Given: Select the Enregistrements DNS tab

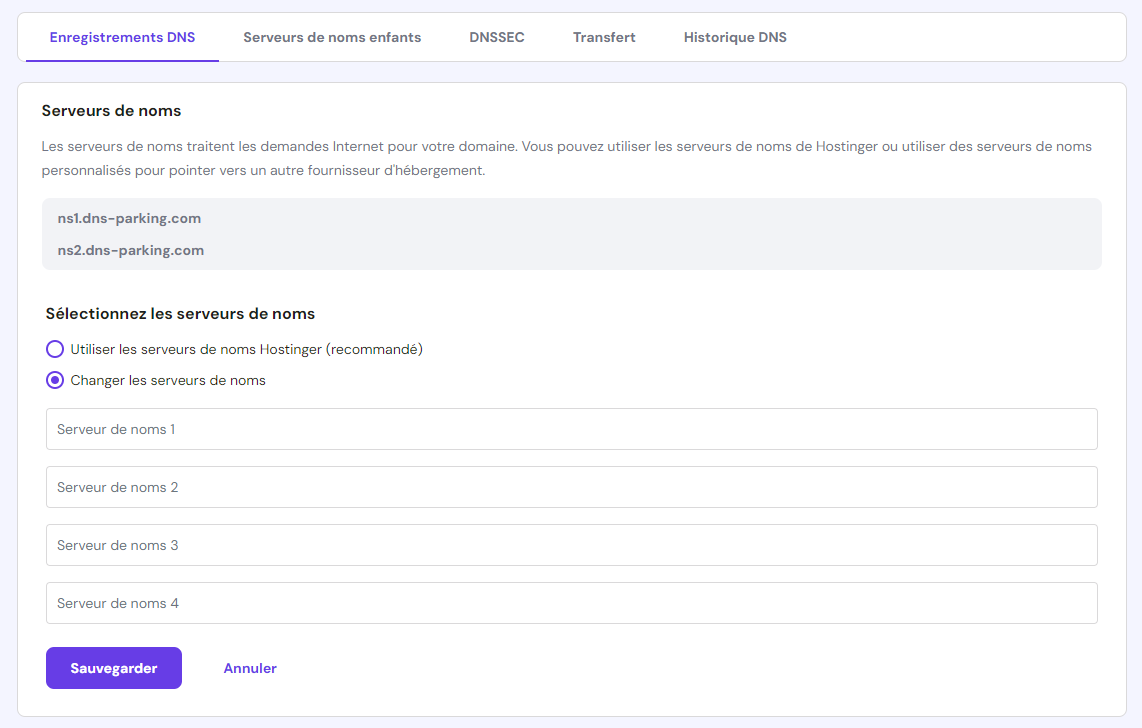Looking at the screenshot, I should [x=122, y=37].
